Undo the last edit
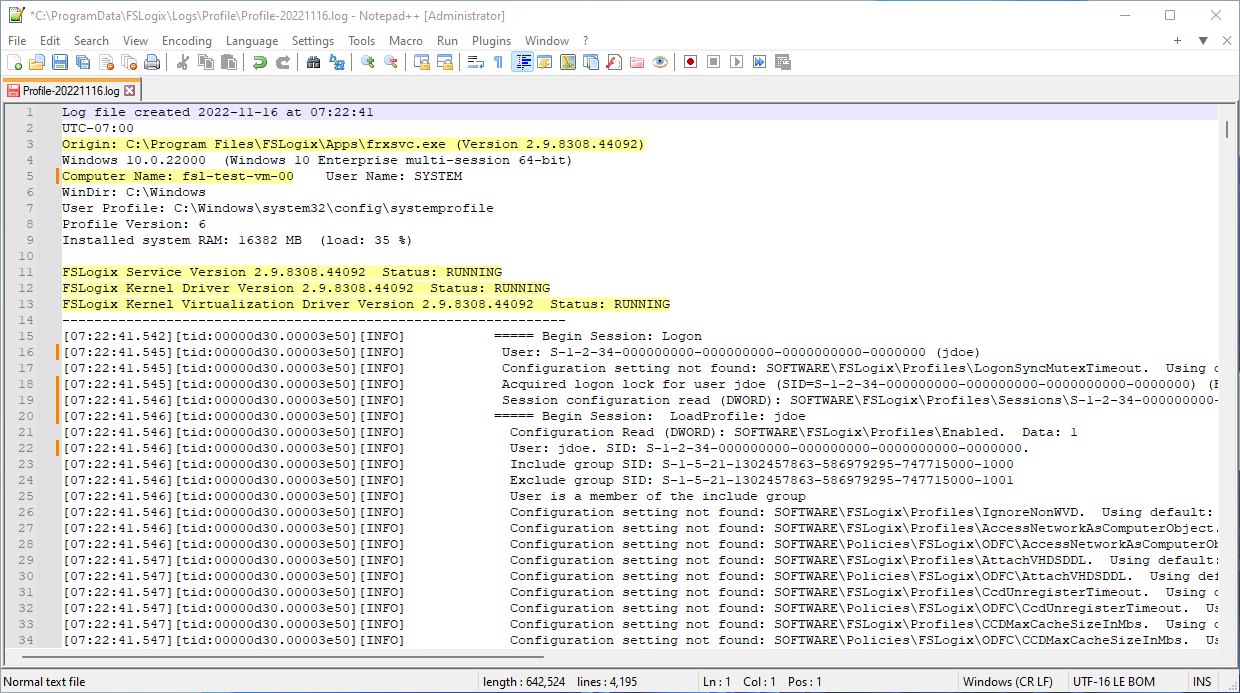 click(260, 62)
